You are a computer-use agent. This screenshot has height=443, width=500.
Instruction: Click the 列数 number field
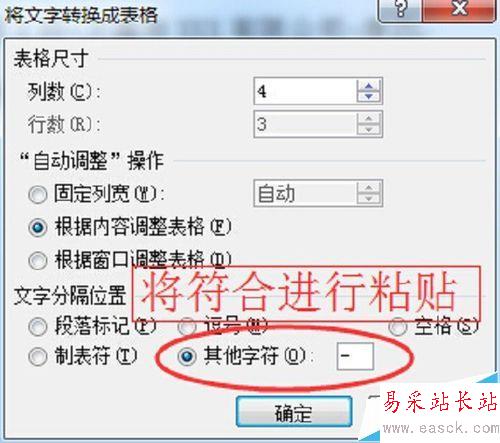click(305, 91)
